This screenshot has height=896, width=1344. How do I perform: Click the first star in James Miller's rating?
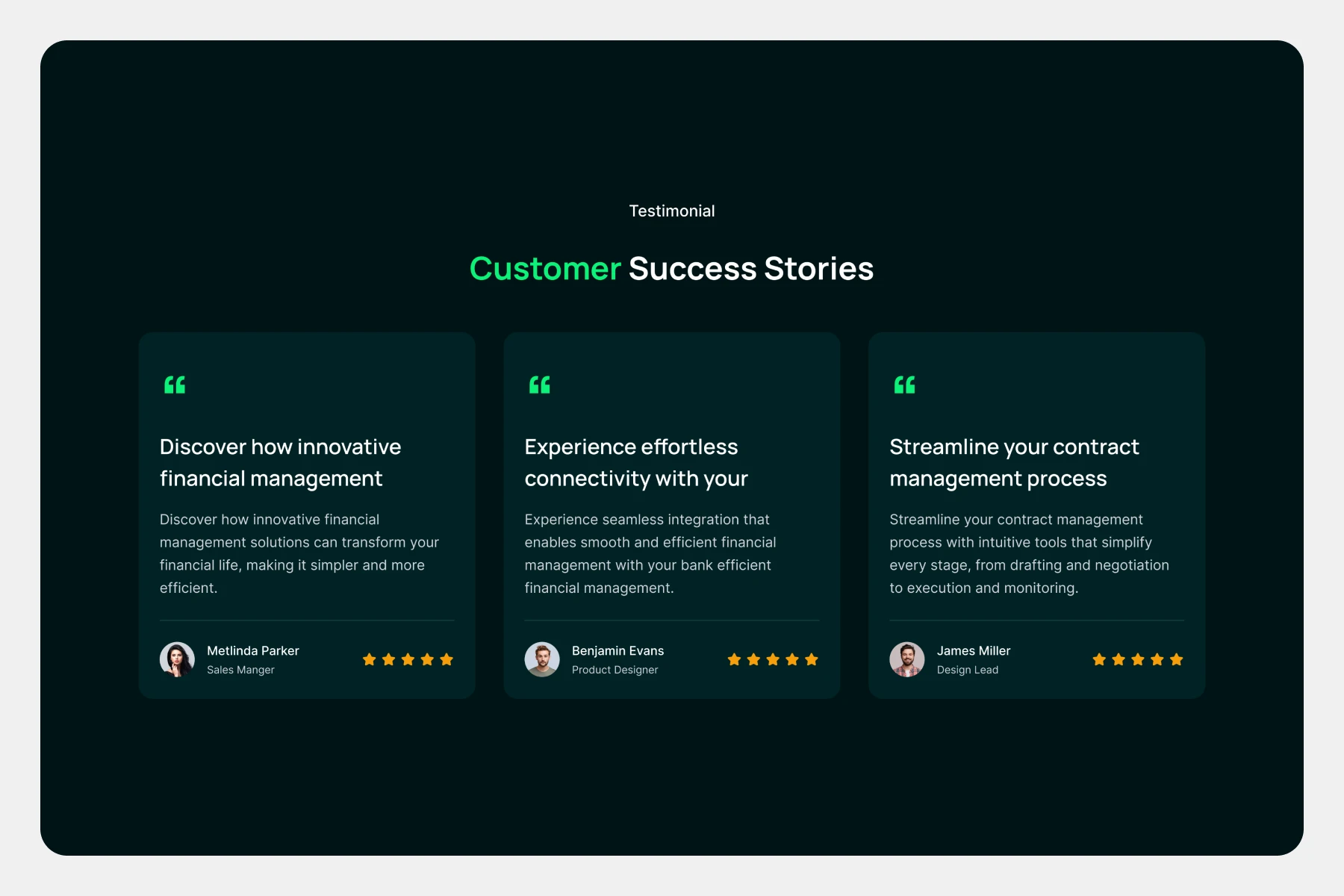click(1099, 659)
